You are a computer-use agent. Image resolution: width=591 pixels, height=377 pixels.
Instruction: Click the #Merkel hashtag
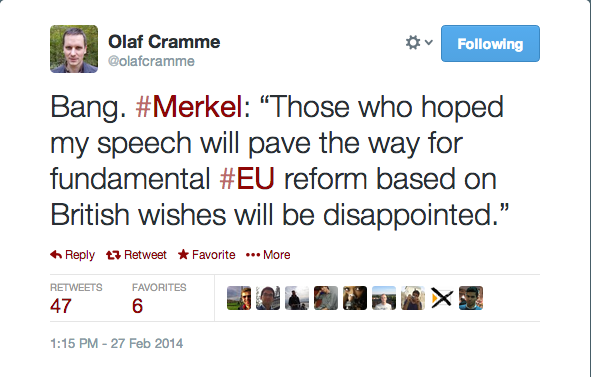click(x=189, y=107)
